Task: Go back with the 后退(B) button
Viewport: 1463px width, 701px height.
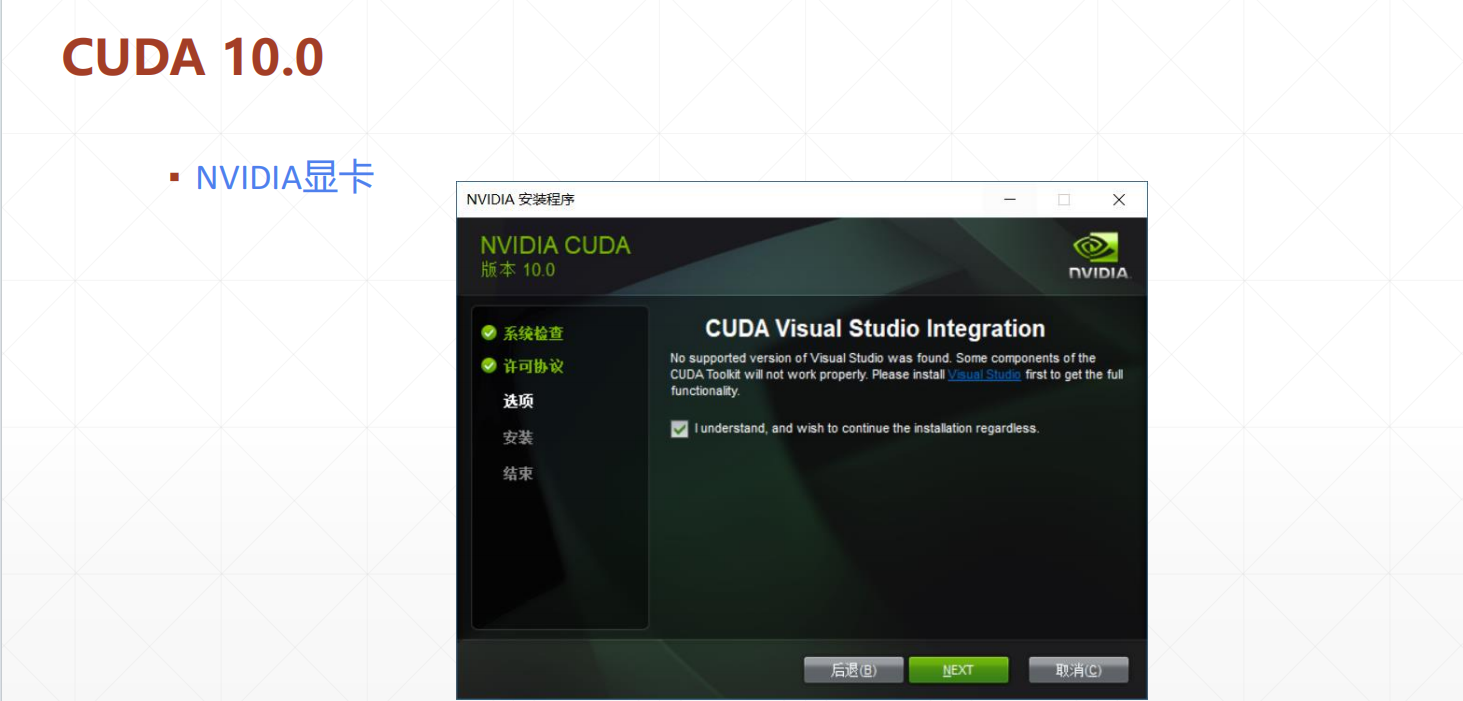Action: tap(853, 670)
